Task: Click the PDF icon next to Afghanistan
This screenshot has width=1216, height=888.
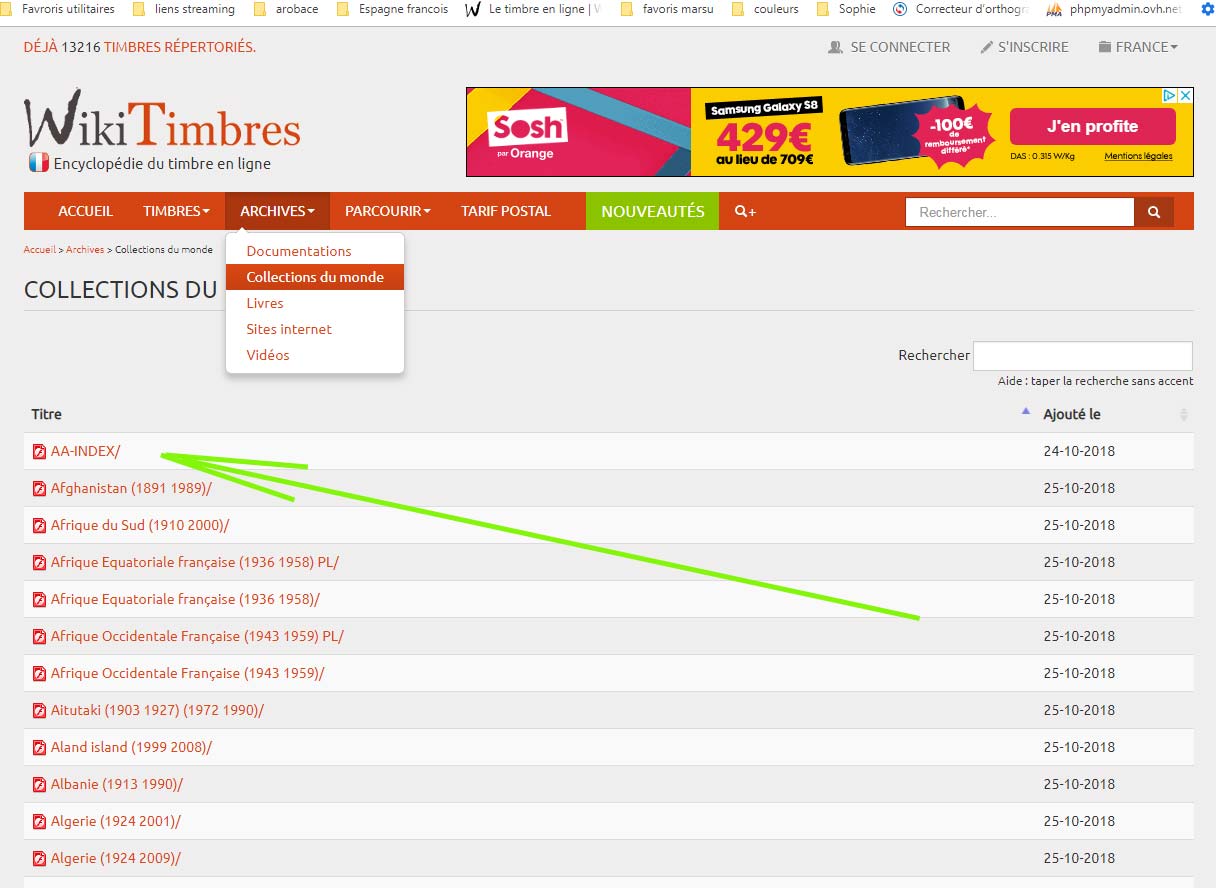Action: click(x=39, y=489)
